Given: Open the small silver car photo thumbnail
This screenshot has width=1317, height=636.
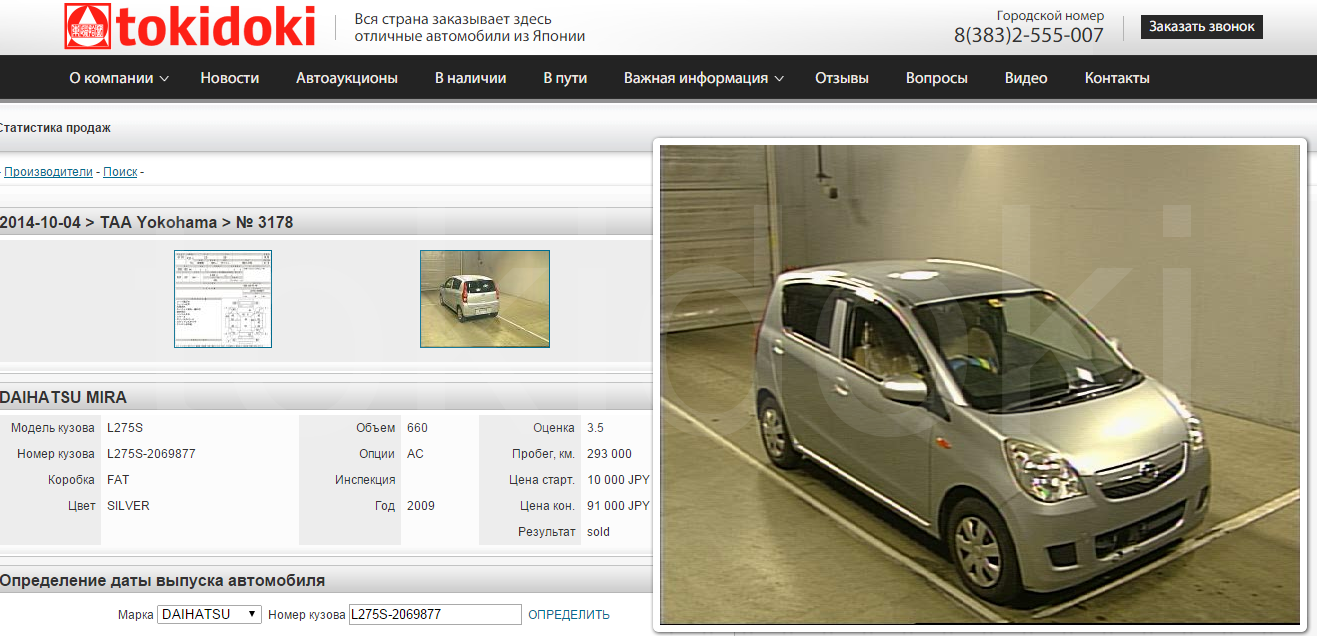Looking at the screenshot, I should (485, 299).
